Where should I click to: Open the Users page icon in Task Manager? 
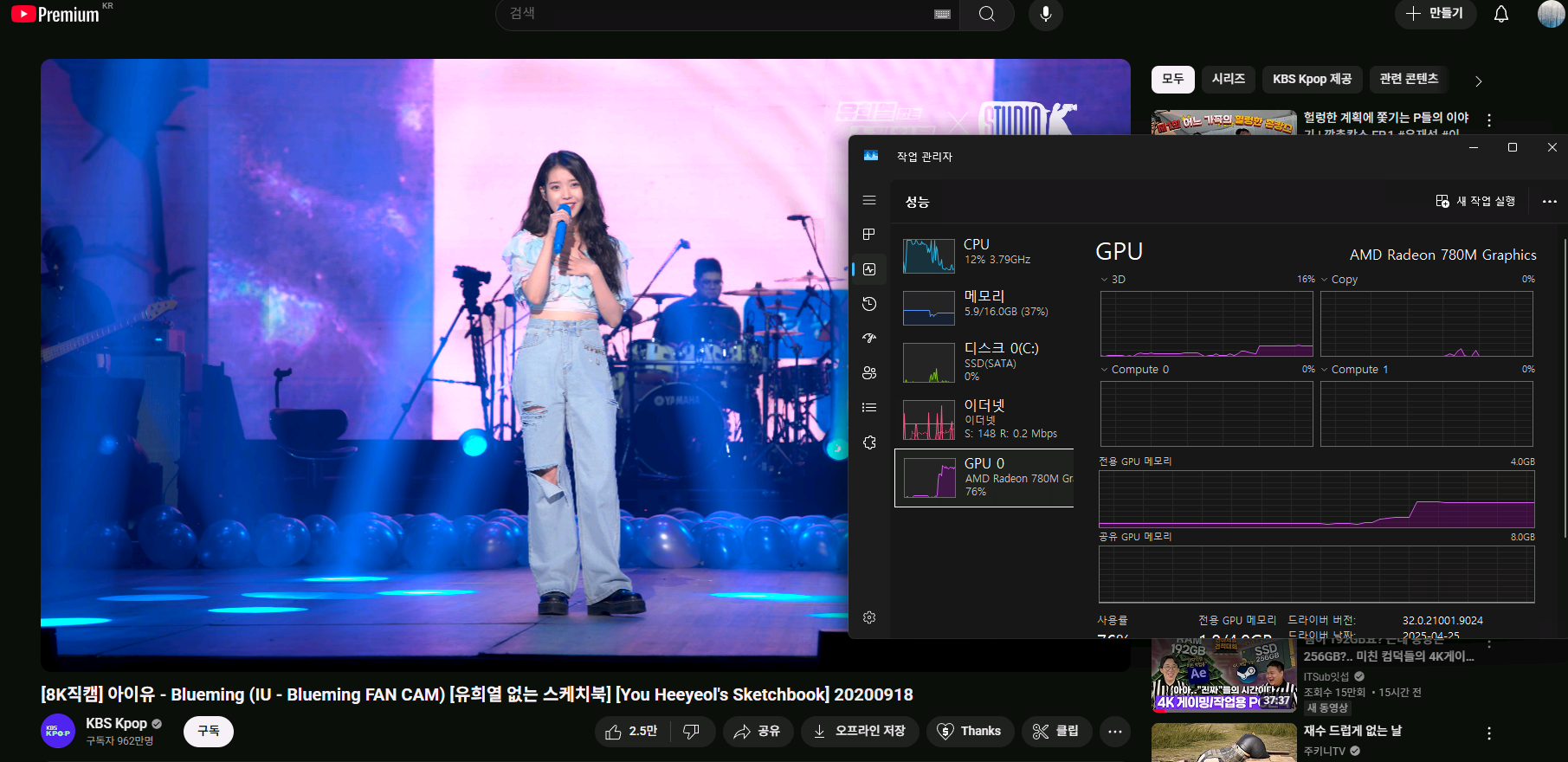869,373
